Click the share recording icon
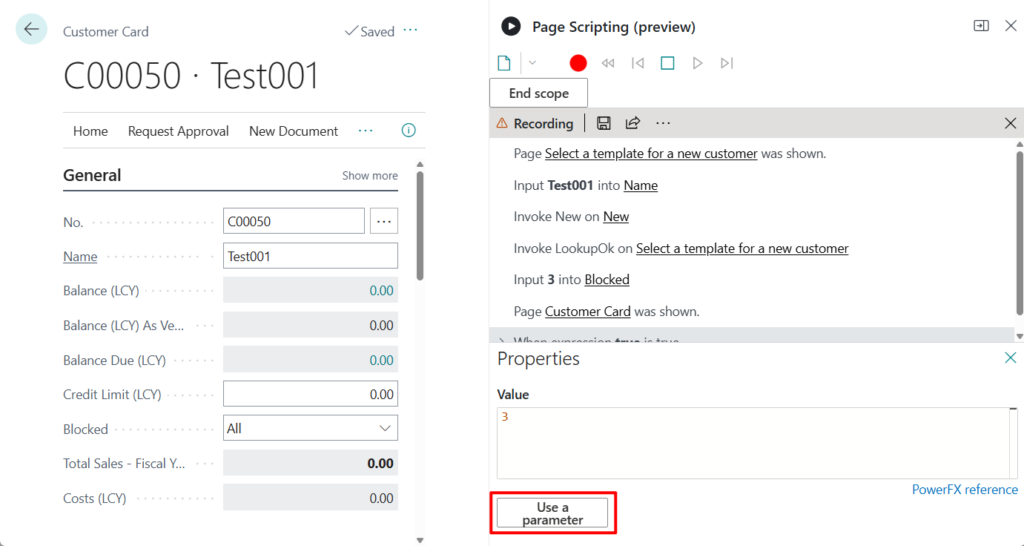The width and height of the screenshot is (1024, 546). (633, 123)
